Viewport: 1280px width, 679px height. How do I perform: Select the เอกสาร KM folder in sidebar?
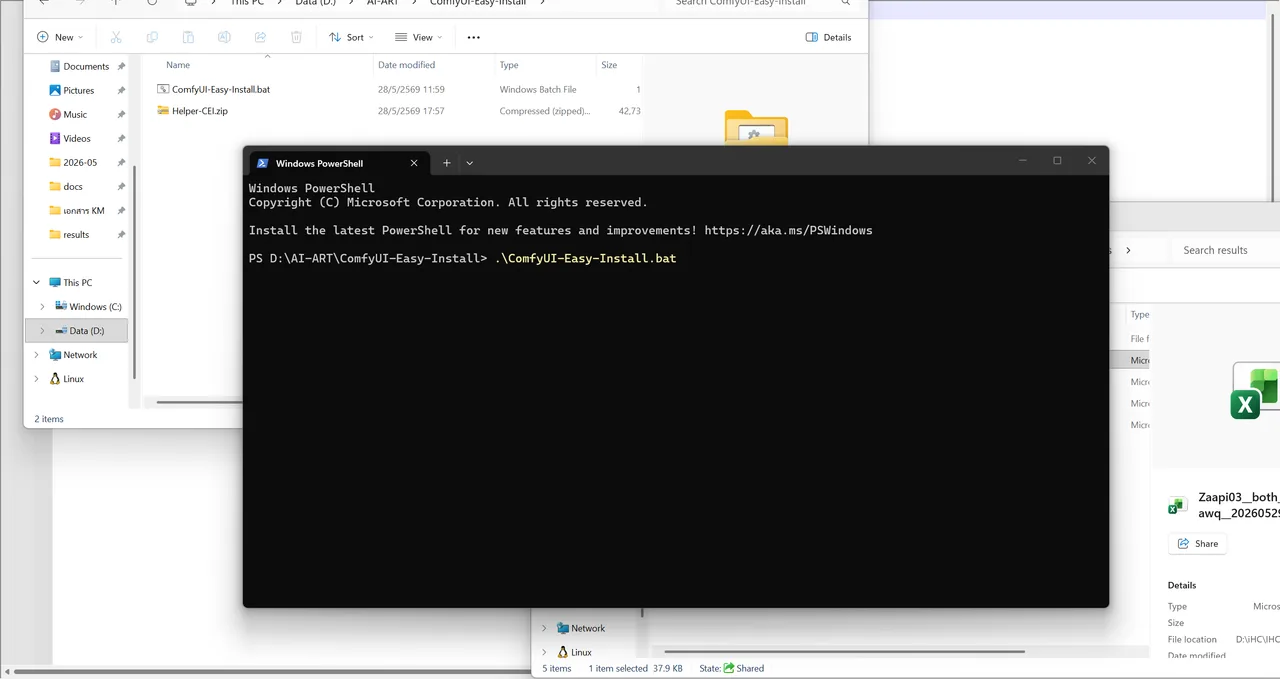[76, 210]
